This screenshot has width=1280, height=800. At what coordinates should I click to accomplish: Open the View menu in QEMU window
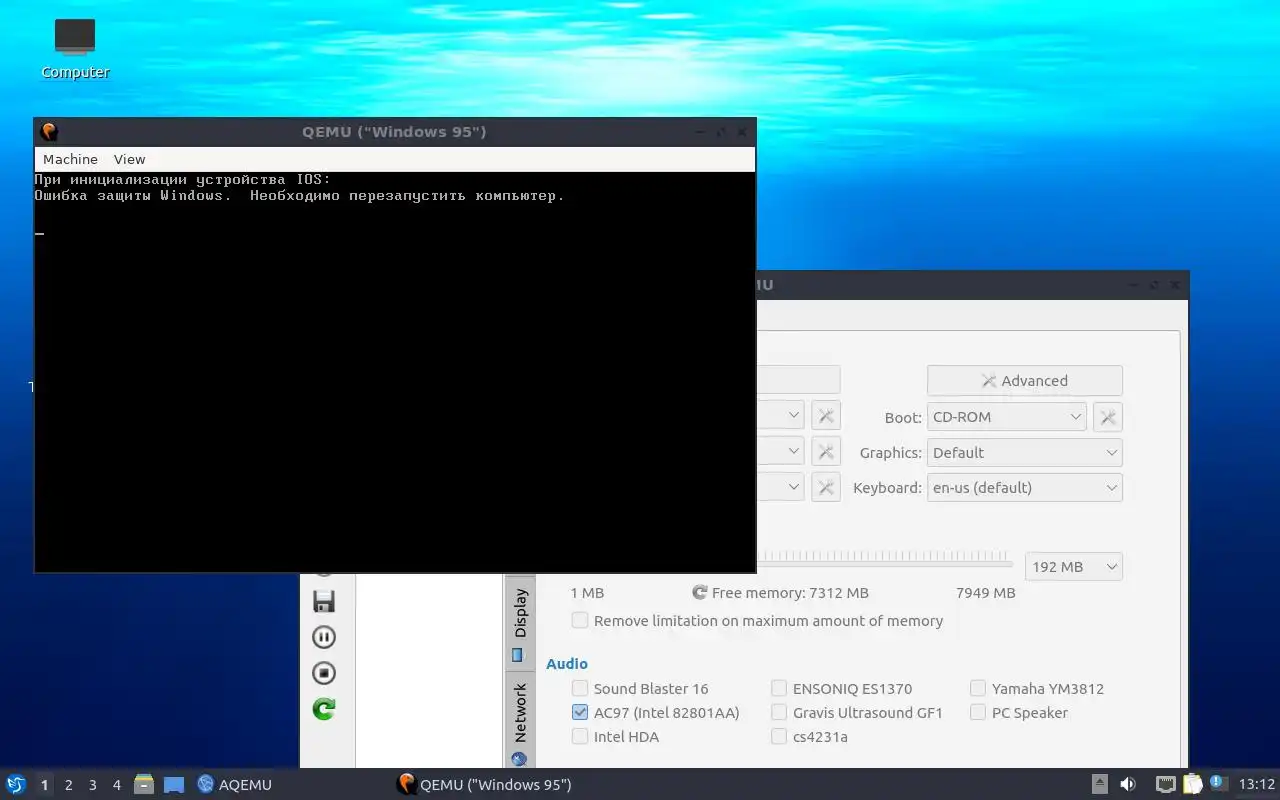(x=129, y=159)
